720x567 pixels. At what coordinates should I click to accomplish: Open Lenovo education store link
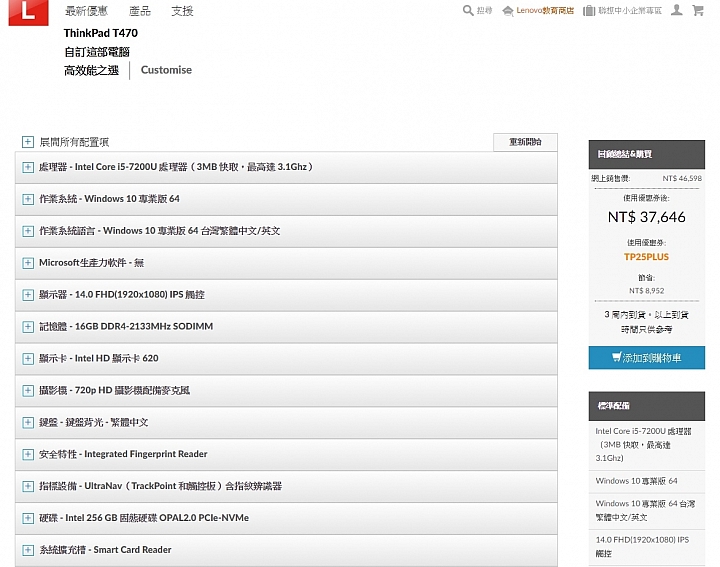pos(538,11)
